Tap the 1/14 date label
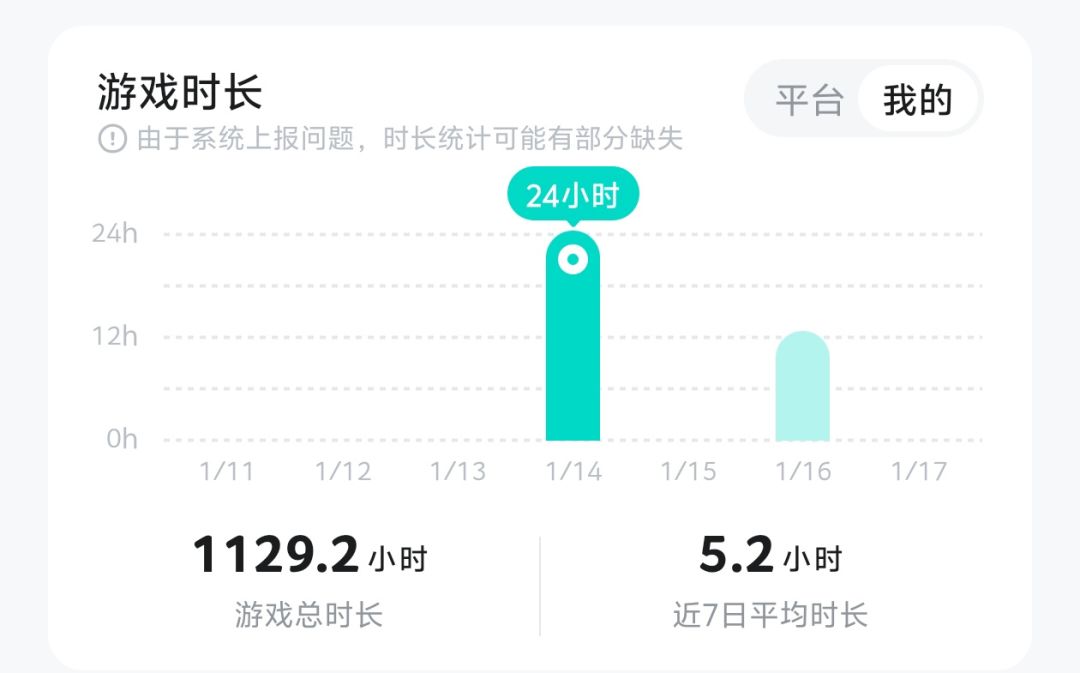This screenshot has height=673, width=1080. click(574, 471)
